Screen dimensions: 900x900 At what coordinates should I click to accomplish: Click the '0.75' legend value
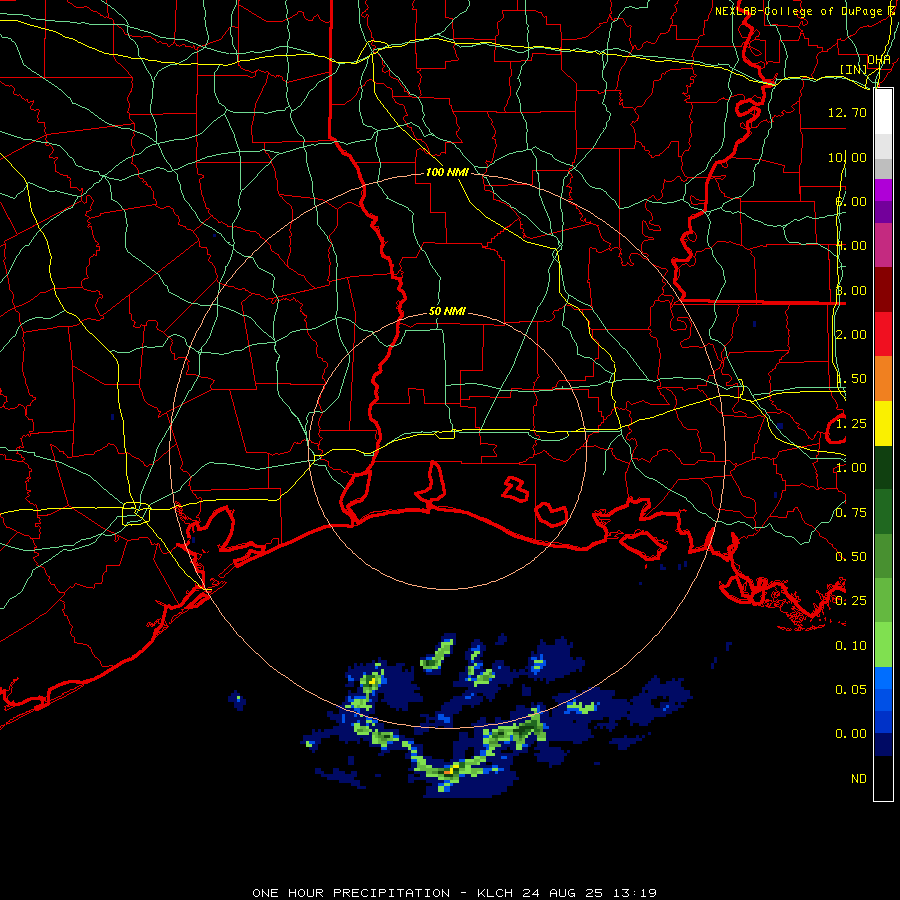pyautogui.click(x=851, y=513)
